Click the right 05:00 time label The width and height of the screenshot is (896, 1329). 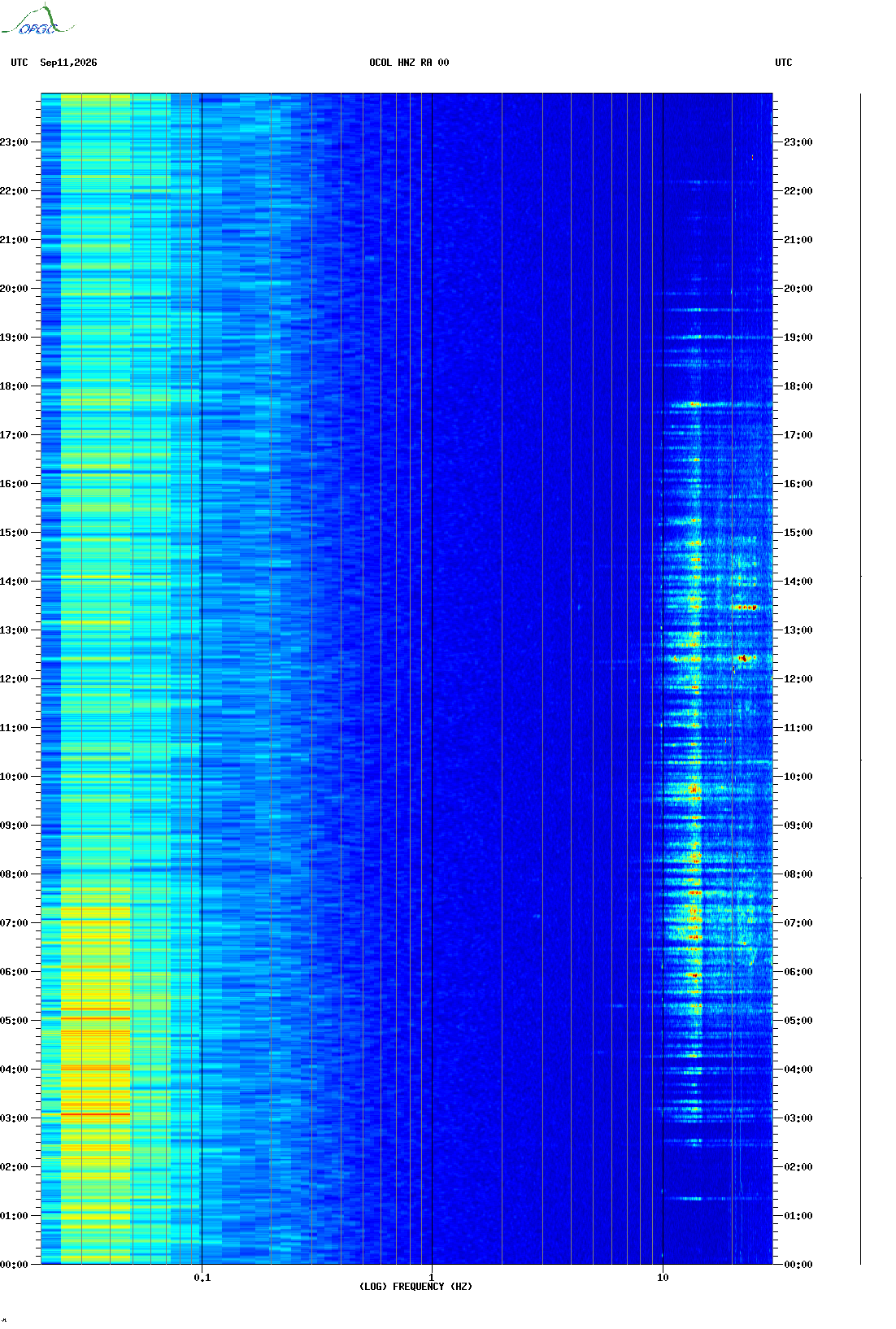[798, 1021]
